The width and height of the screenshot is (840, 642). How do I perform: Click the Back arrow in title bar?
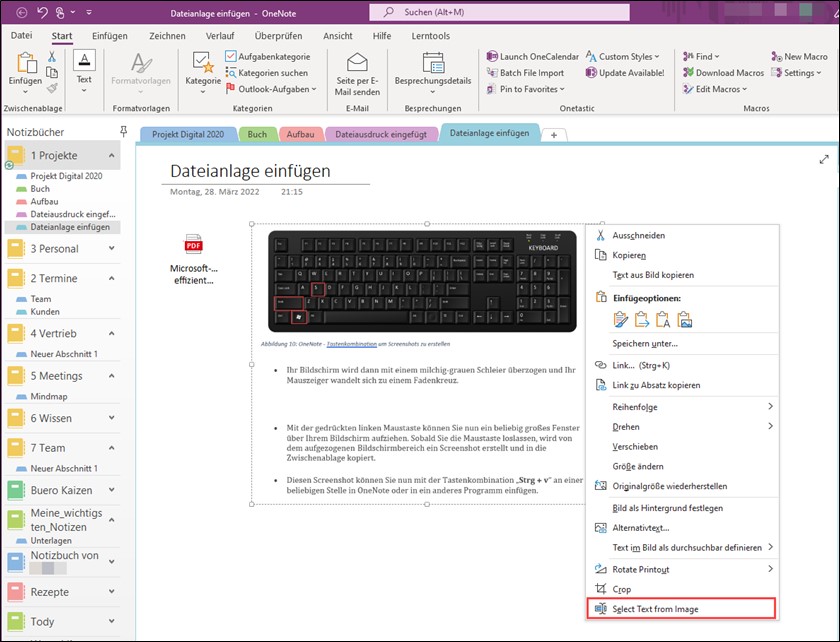[21, 12]
